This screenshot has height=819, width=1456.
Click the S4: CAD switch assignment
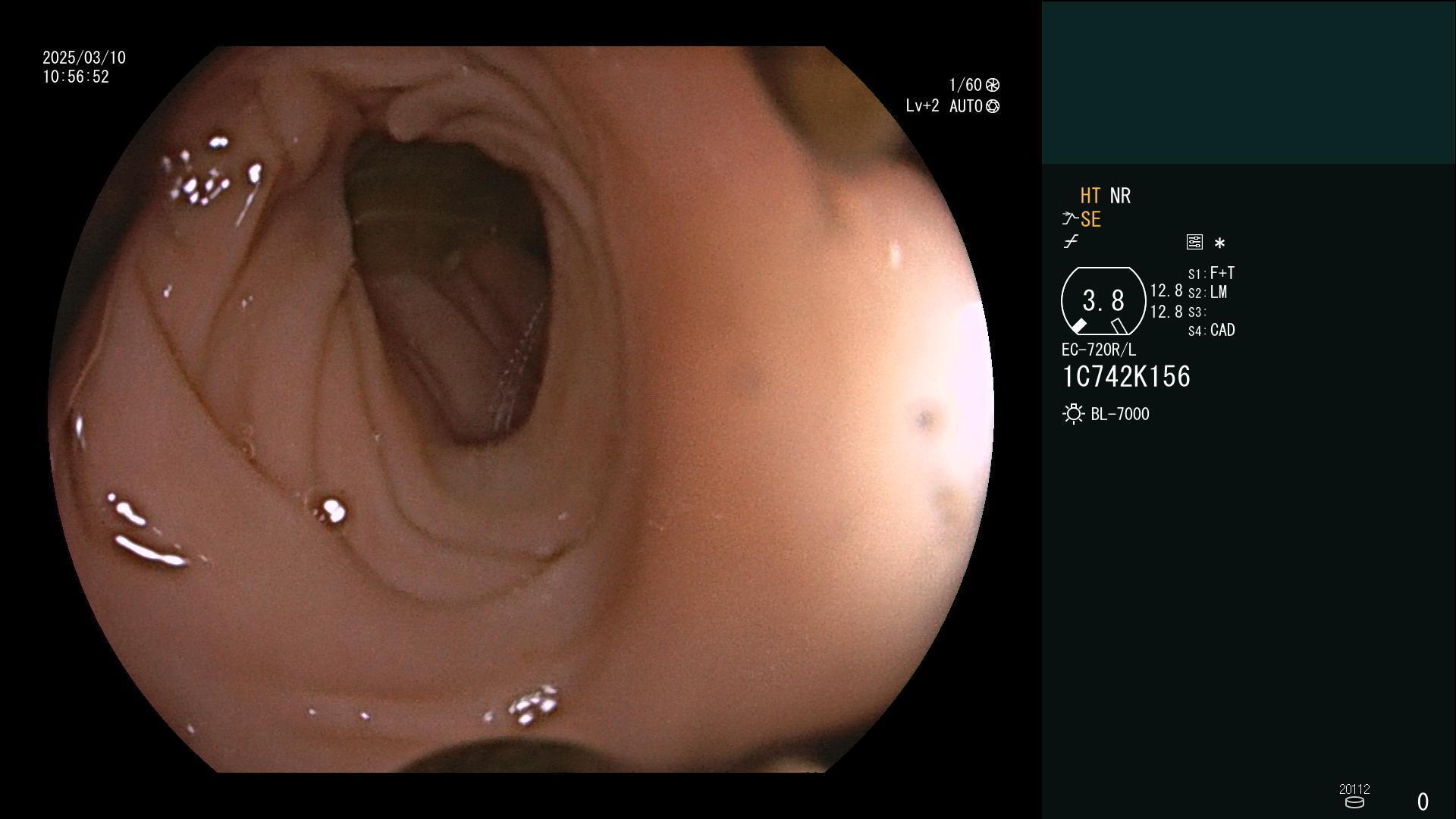(x=1211, y=330)
